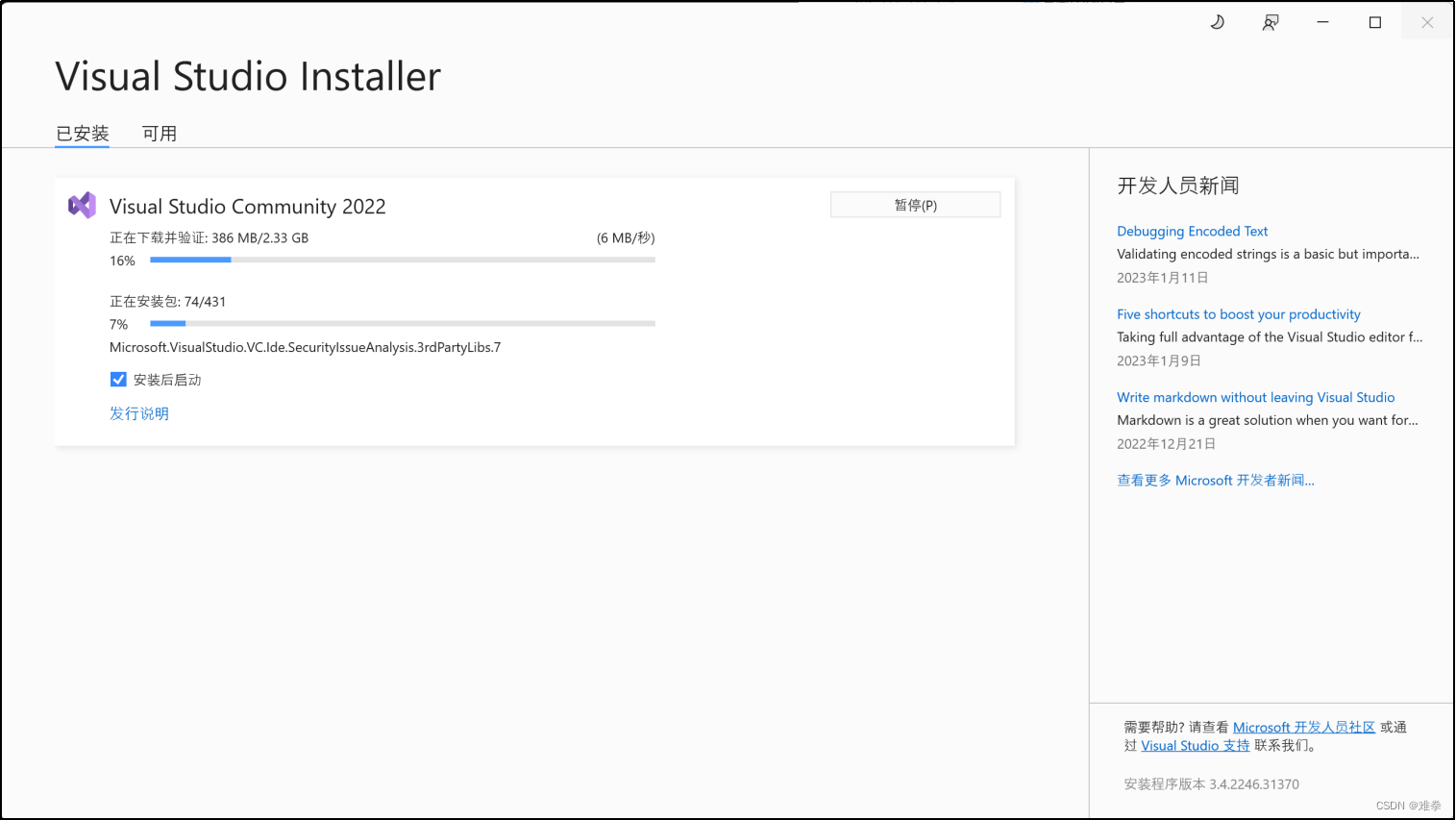
Task: Click the (6 MB/秒) download speed text
Action: [x=626, y=237]
